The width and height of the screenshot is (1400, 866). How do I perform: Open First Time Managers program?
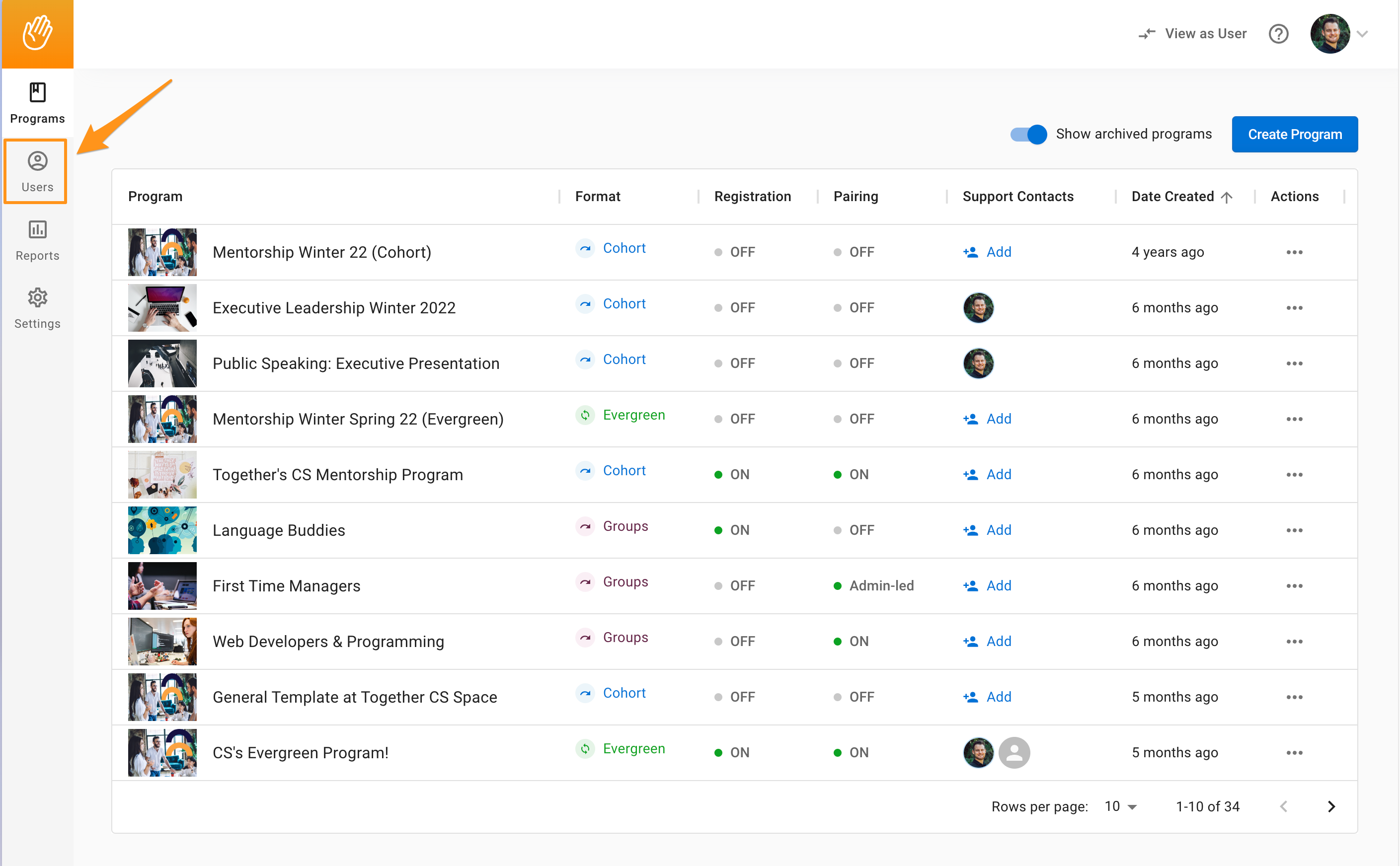coord(286,585)
